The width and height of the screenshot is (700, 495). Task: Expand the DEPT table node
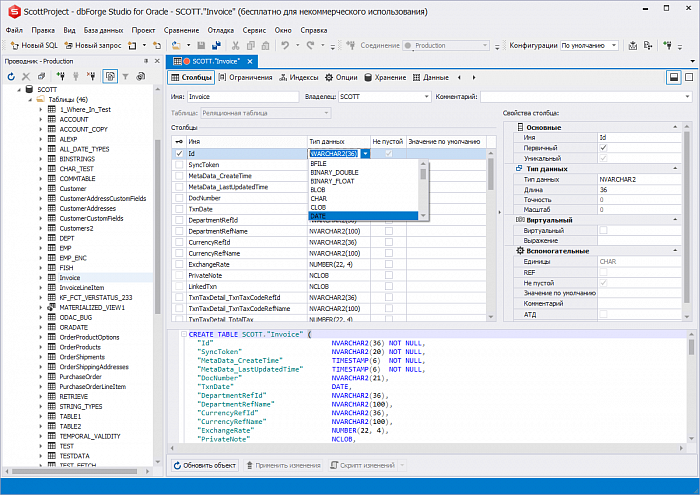(x=41, y=238)
